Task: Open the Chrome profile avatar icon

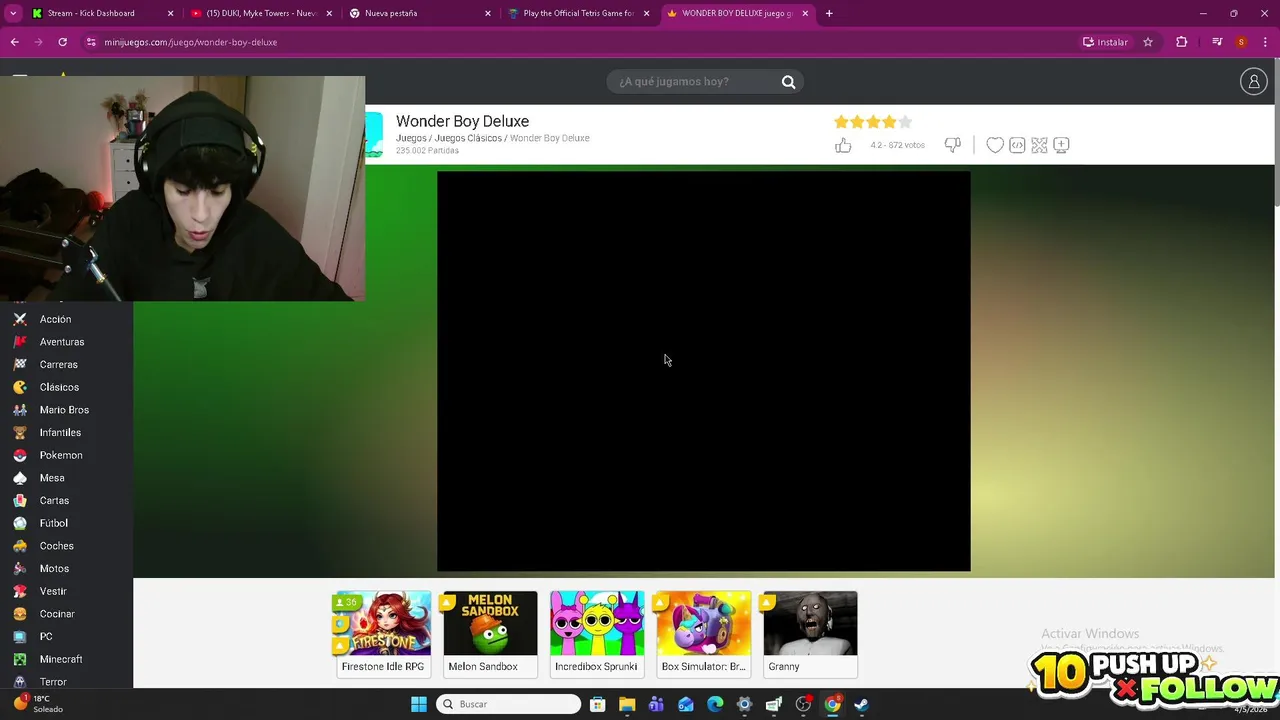Action: pyautogui.click(x=1241, y=42)
